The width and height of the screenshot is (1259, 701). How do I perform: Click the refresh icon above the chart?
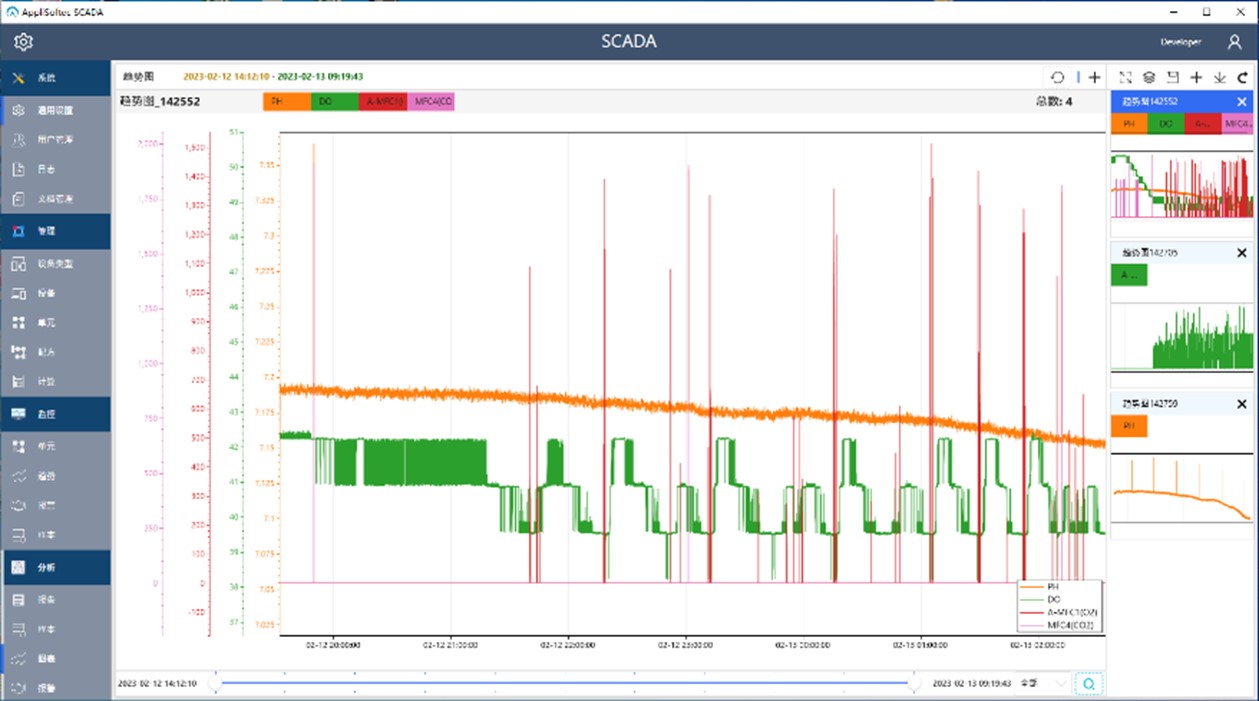(1057, 77)
